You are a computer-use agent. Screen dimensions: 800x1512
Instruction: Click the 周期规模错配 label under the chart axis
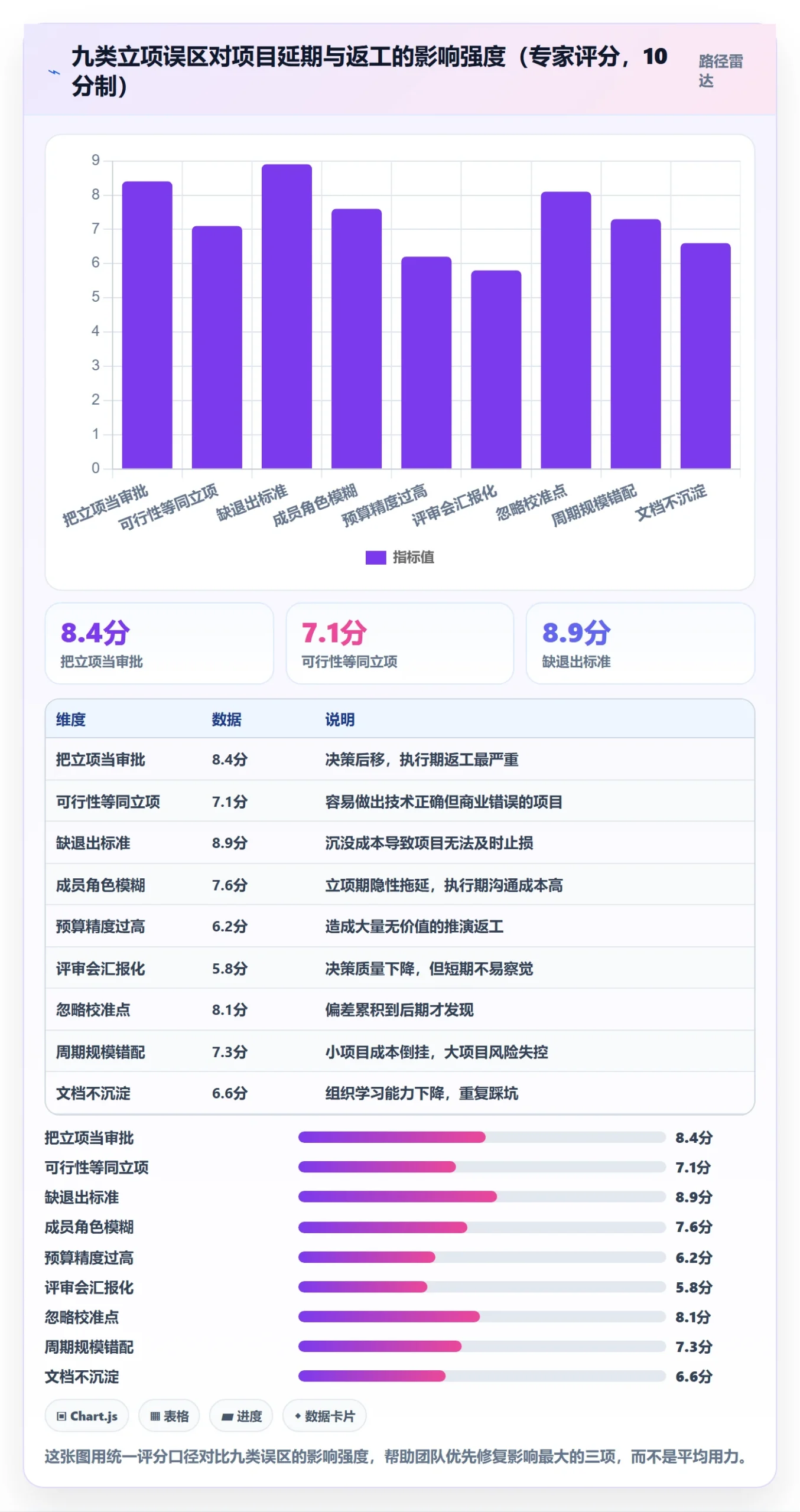(594, 504)
